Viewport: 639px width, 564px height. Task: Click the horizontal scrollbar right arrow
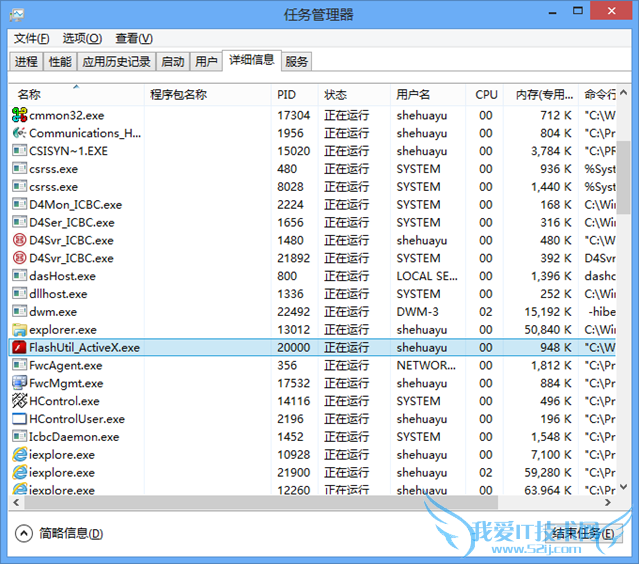[608, 502]
